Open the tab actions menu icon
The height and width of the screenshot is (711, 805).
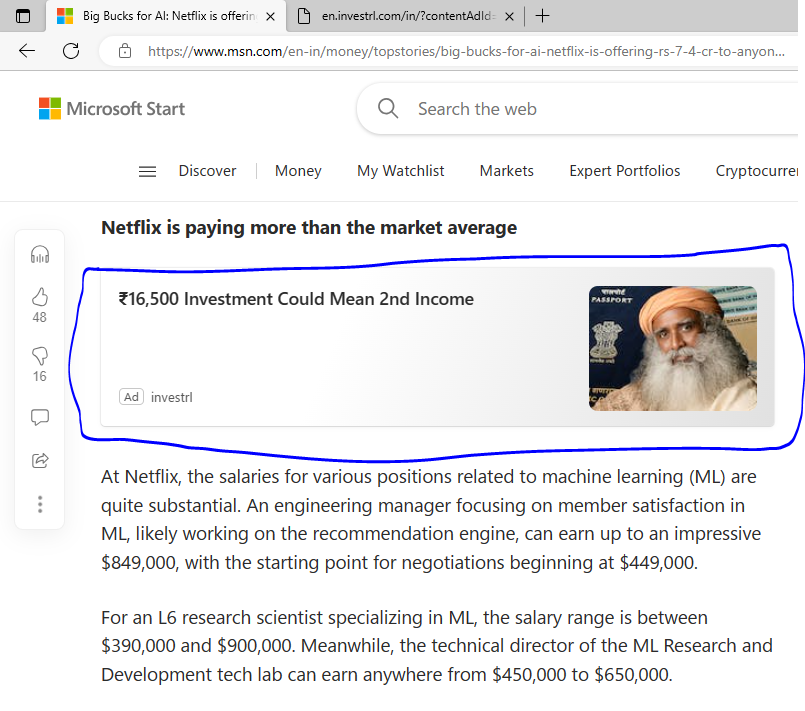point(23,16)
